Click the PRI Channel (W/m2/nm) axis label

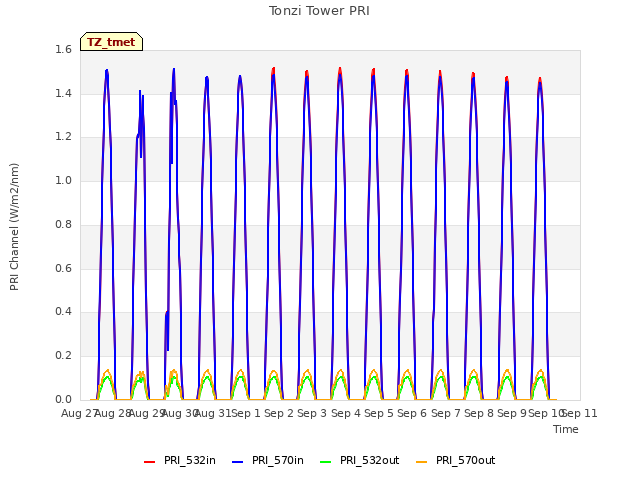point(14,227)
